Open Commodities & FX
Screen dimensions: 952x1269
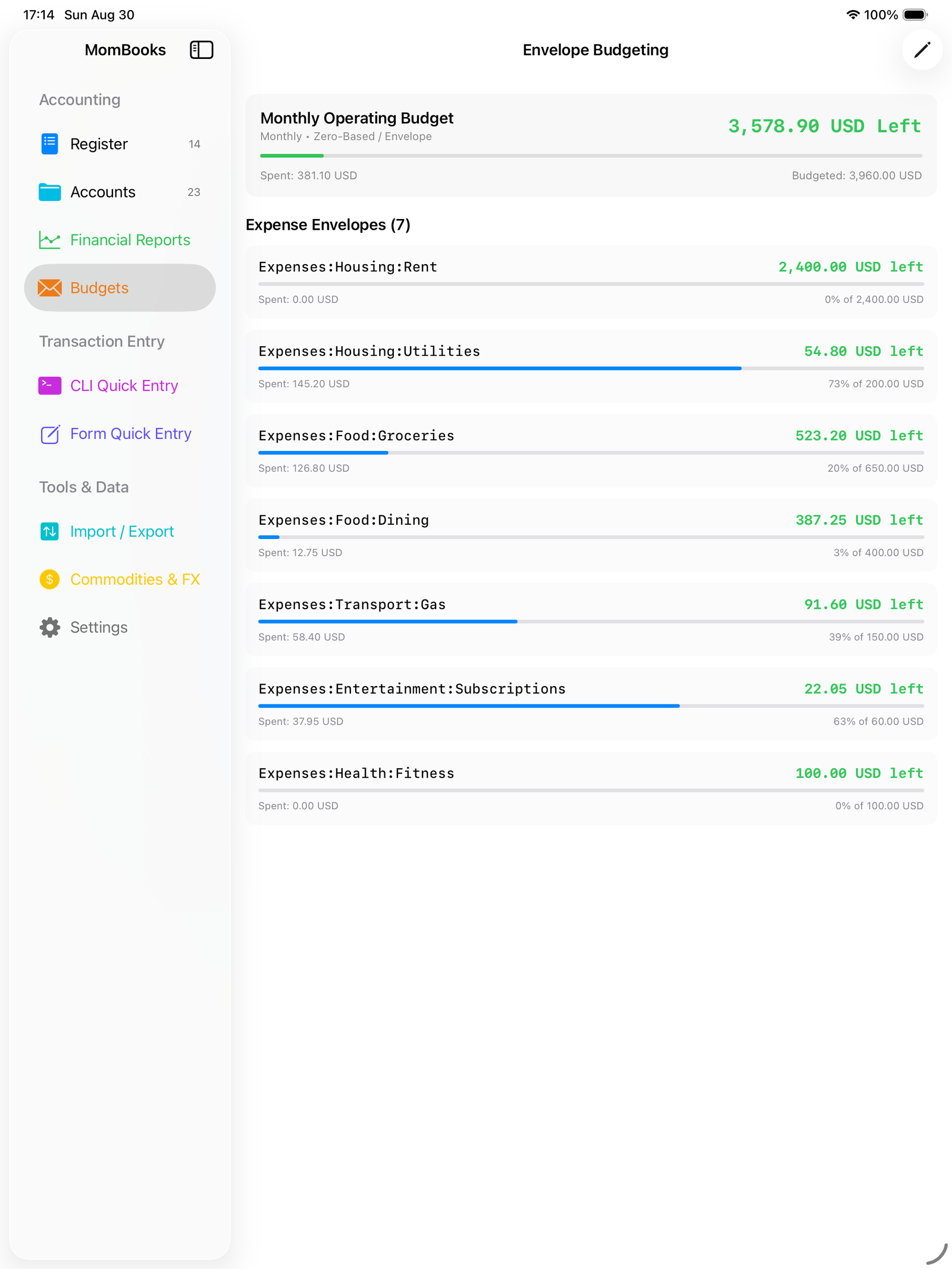120,579
